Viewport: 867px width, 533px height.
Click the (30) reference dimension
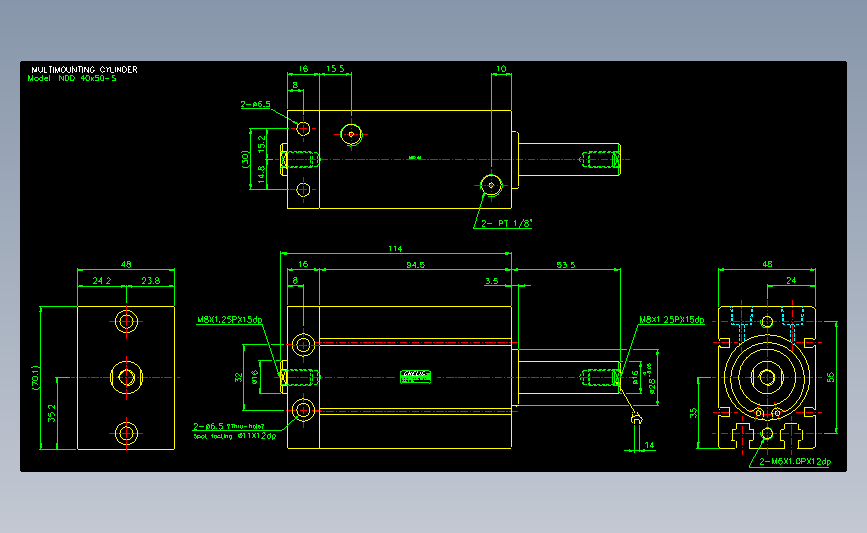pyautogui.click(x=245, y=159)
